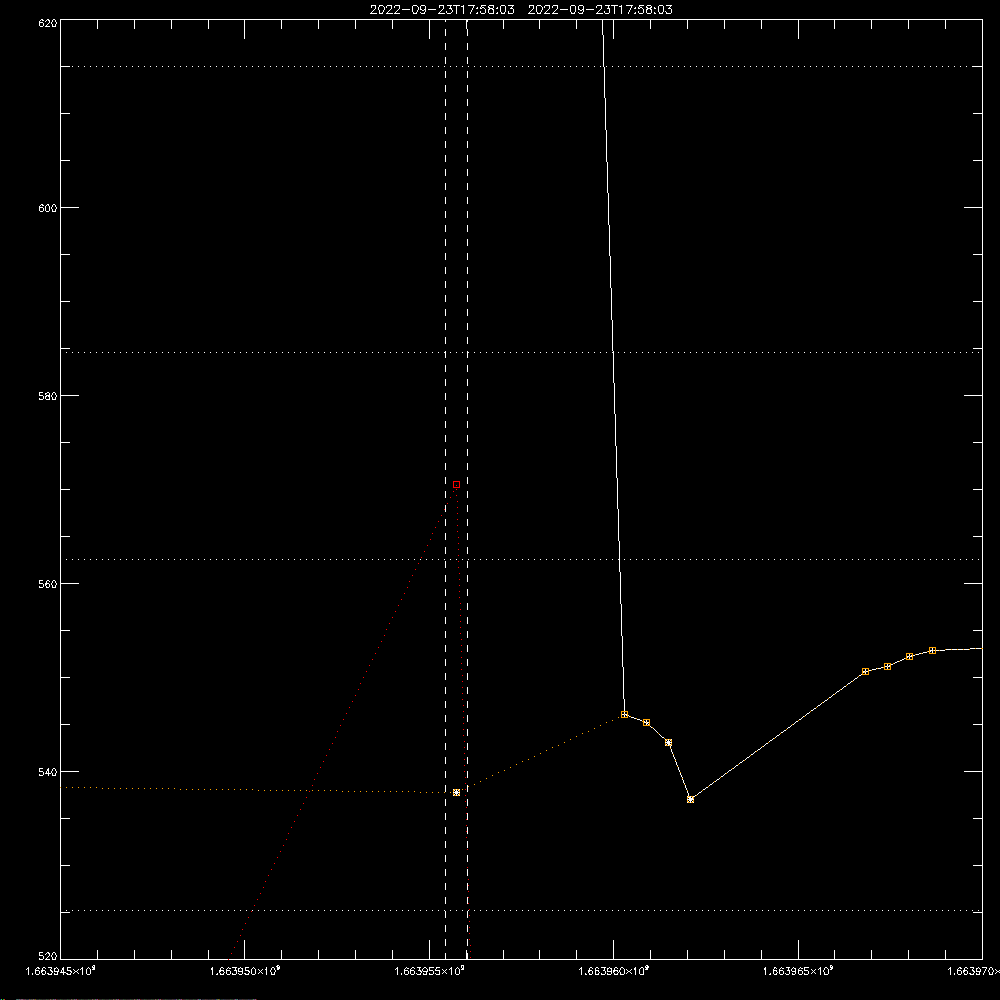Click the x-axis label 1.663965×10⁹
Screen dimensions: 1000x1000
(x=798, y=971)
